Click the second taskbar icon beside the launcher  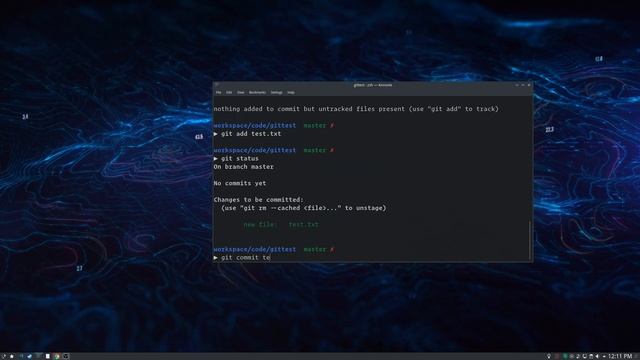pos(12,356)
